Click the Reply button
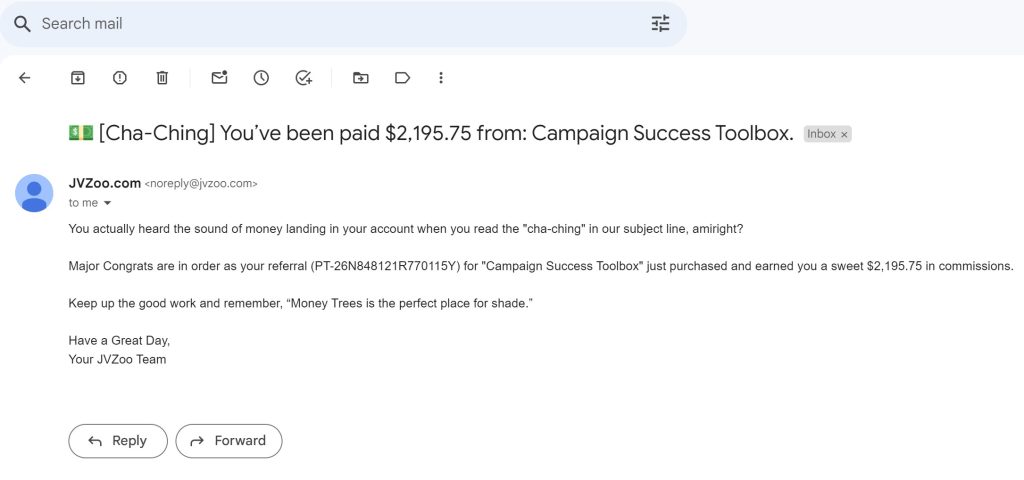The height and width of the screenshot is (480, 1024). (118, 441)
